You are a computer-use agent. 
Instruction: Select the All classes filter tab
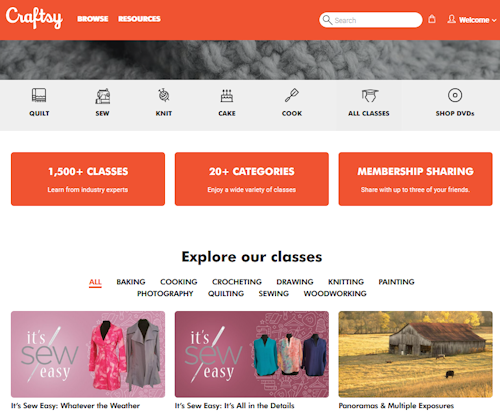pos(95,282)
